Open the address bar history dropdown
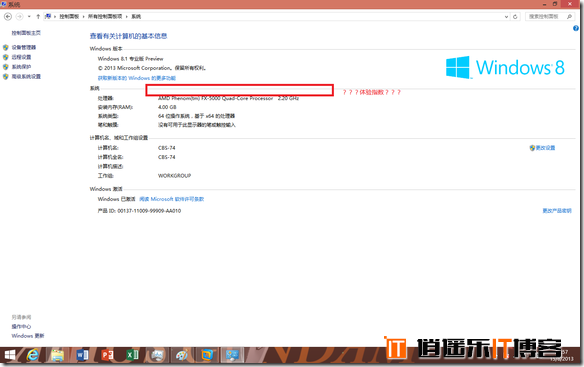 [506, 17]
